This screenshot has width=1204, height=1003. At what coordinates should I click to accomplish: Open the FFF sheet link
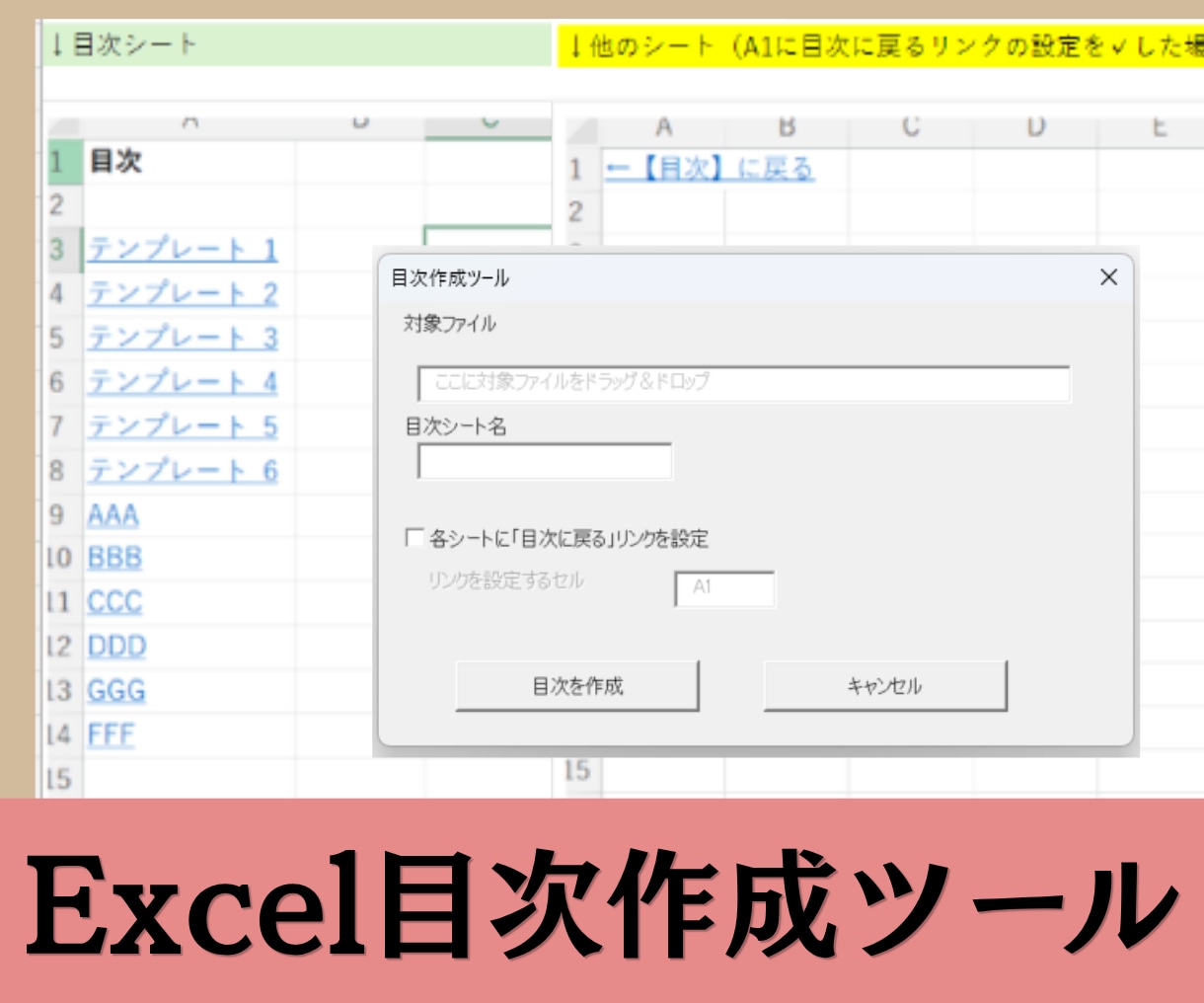[111, 734]
